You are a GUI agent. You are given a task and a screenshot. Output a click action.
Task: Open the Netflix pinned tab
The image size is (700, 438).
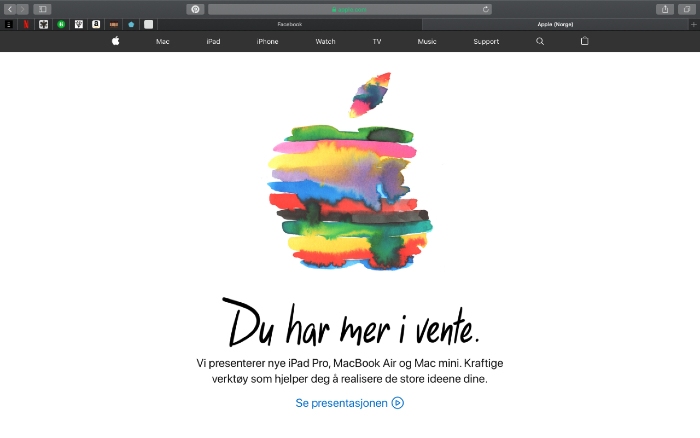coord(26,25)
